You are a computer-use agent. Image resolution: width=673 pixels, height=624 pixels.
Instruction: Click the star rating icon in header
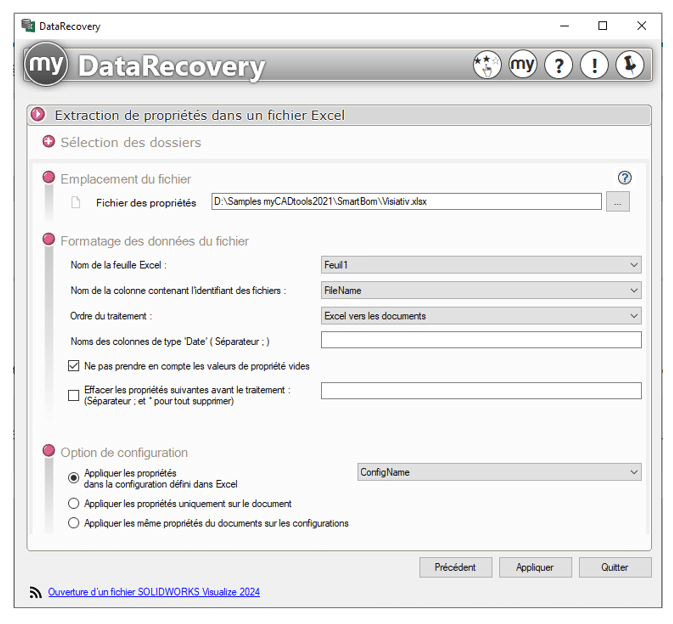coord(487,65)
